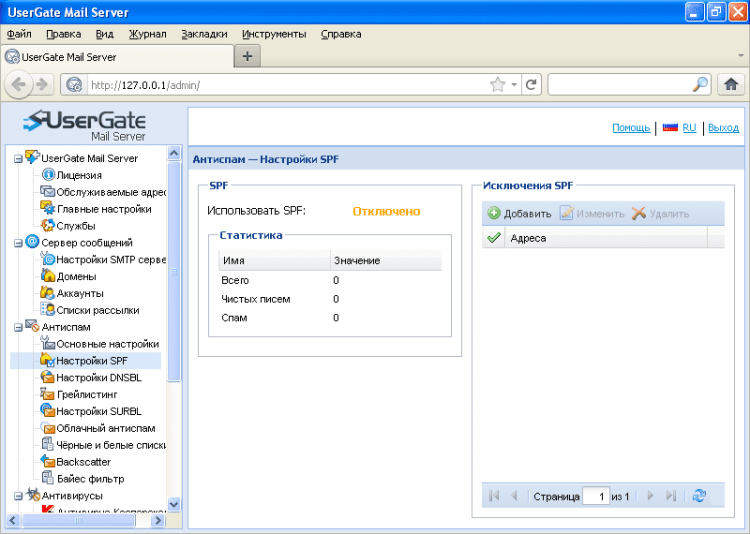Open the Журнал menu

(x=147, y=34)
